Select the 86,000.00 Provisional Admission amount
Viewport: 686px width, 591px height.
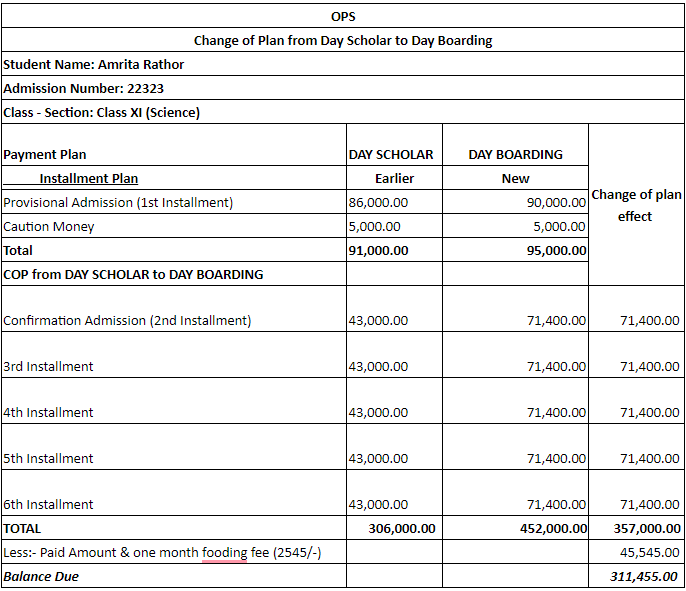(x=379, y=202)
